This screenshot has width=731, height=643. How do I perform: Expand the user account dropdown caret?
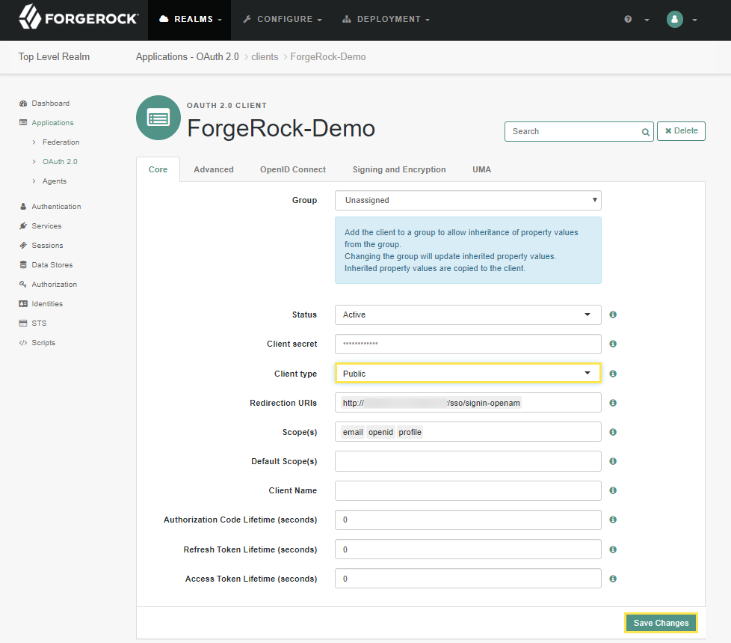coord(695,20)
